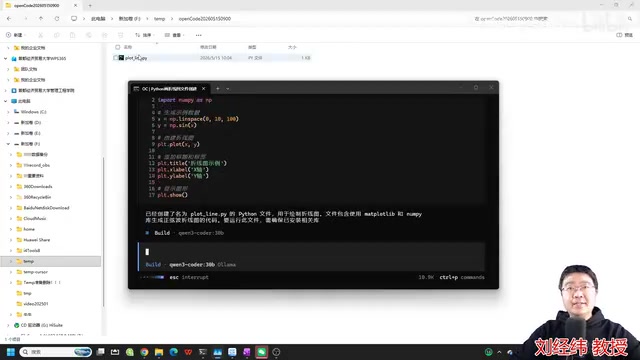Sort files by the date modified column
The width and height of the screenshot is (640, 360).
pos(208,47)
